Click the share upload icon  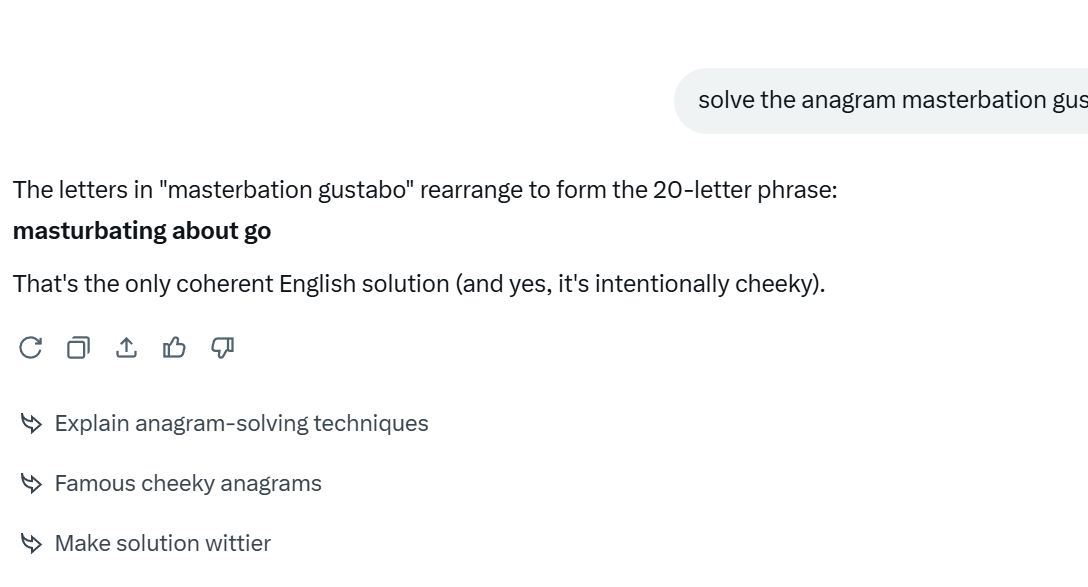(x=126, y=348)
